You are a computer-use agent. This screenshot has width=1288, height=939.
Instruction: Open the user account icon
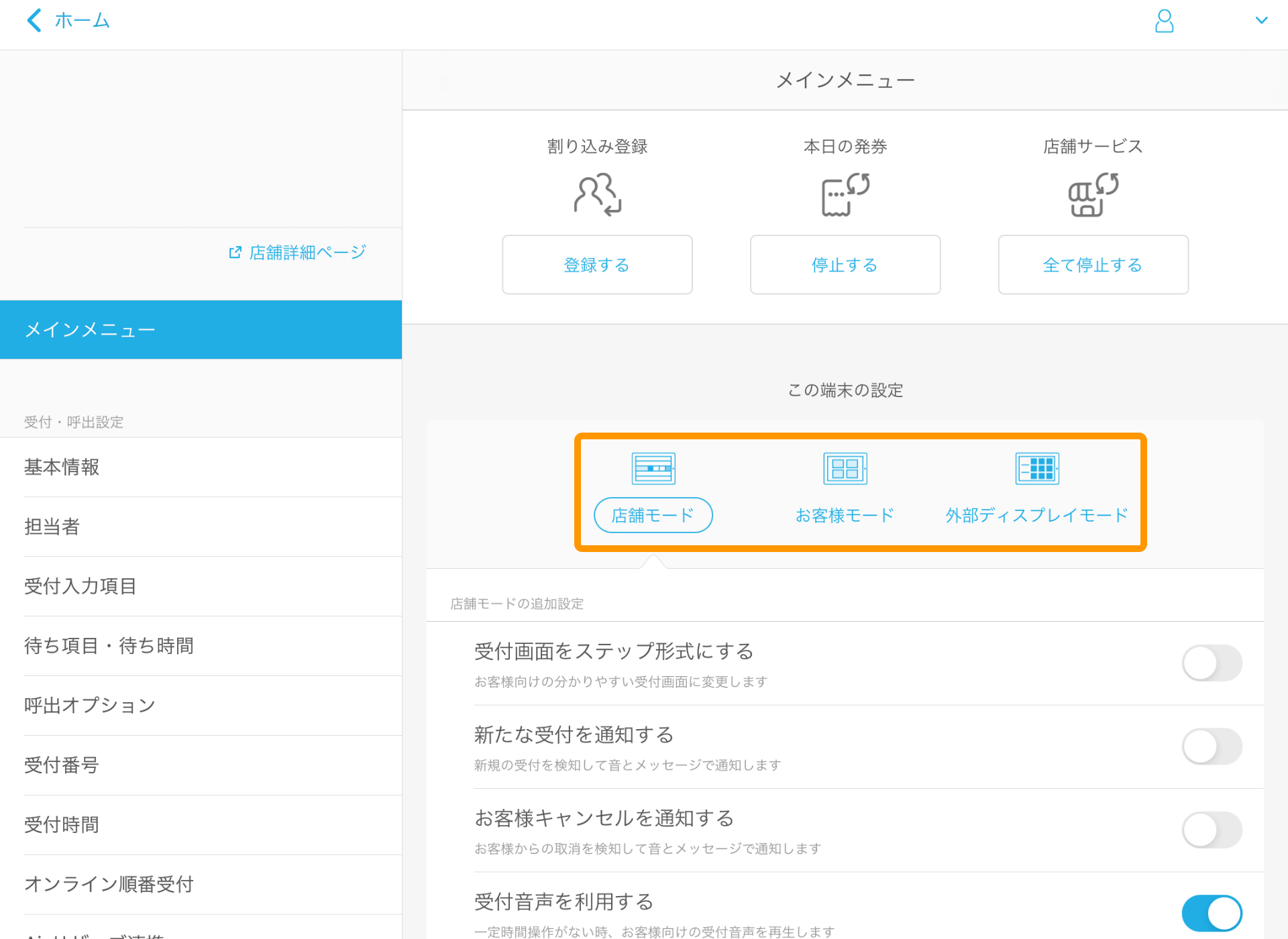1165,21
